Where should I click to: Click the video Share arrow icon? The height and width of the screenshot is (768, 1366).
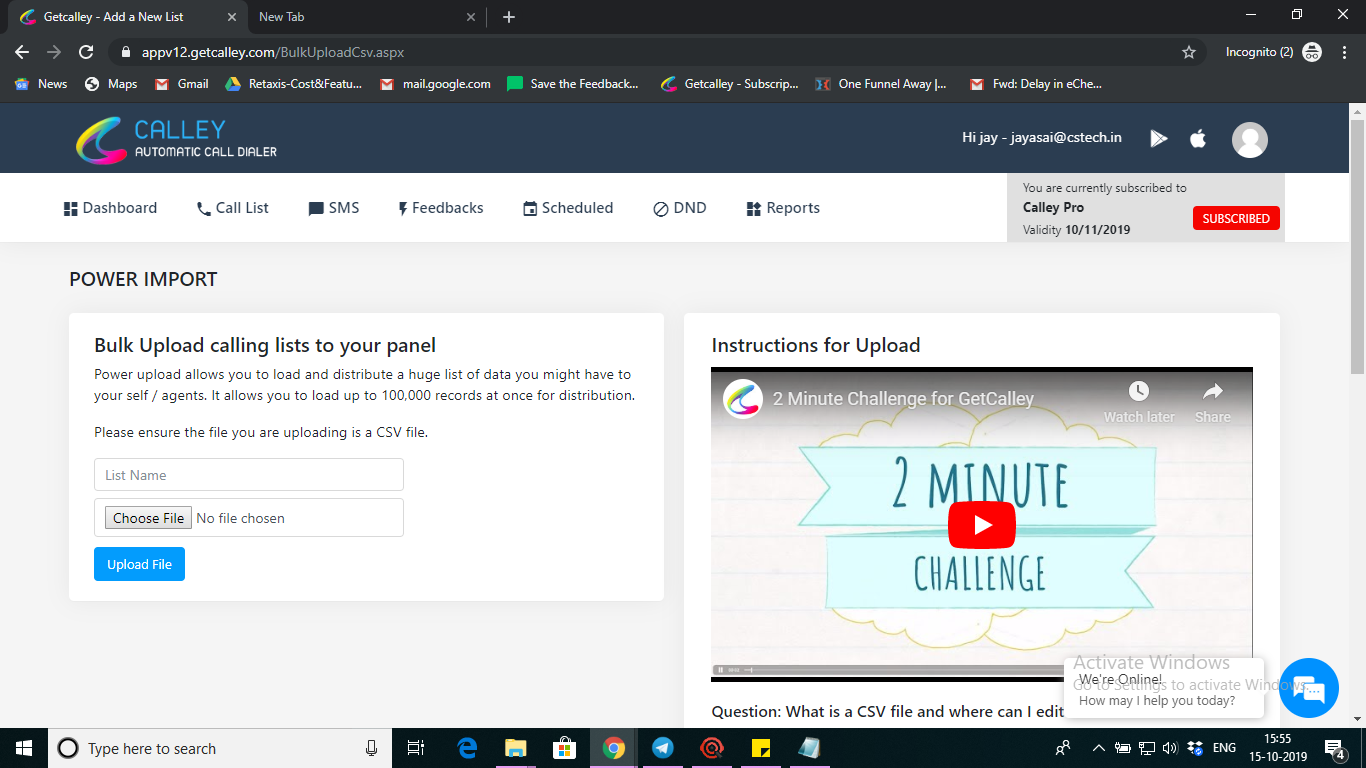(1213, 391)
